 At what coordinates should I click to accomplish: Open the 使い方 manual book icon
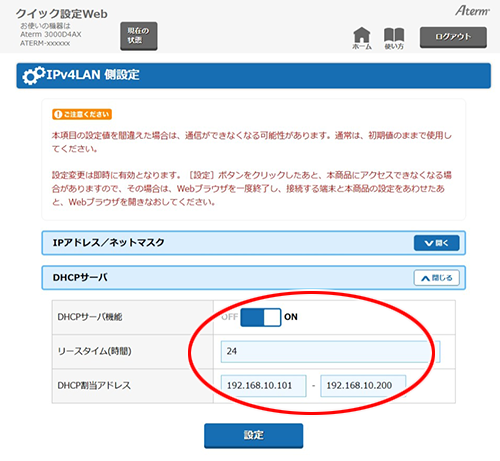click(394, 38)
